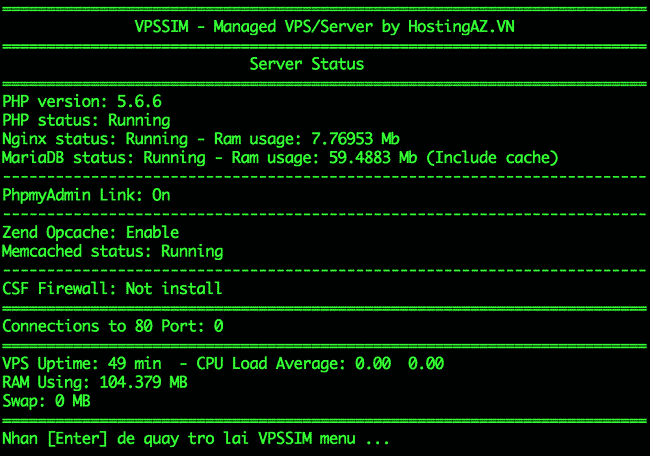Click the RAM Using 104.379 MB line

click(95, 382)
